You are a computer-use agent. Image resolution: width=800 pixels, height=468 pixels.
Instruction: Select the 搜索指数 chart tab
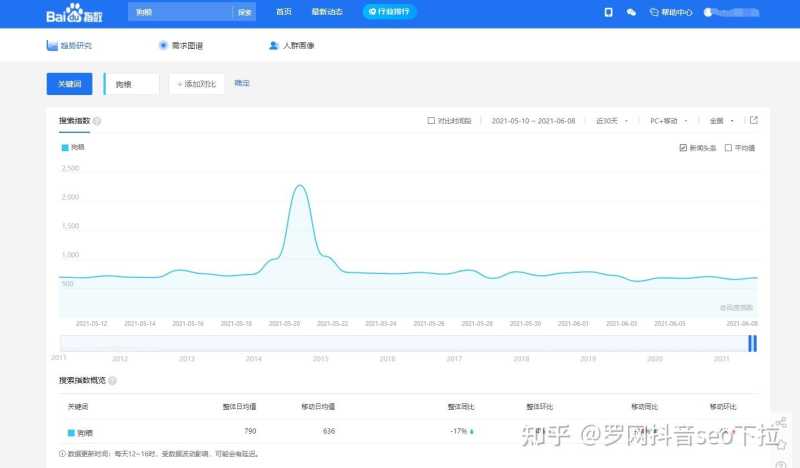tap(74, 121)
